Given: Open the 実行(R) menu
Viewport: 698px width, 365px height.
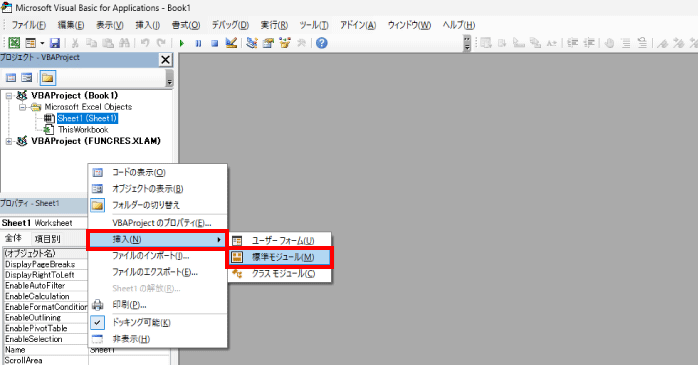Looking at the screenshot, I should 274,25.
